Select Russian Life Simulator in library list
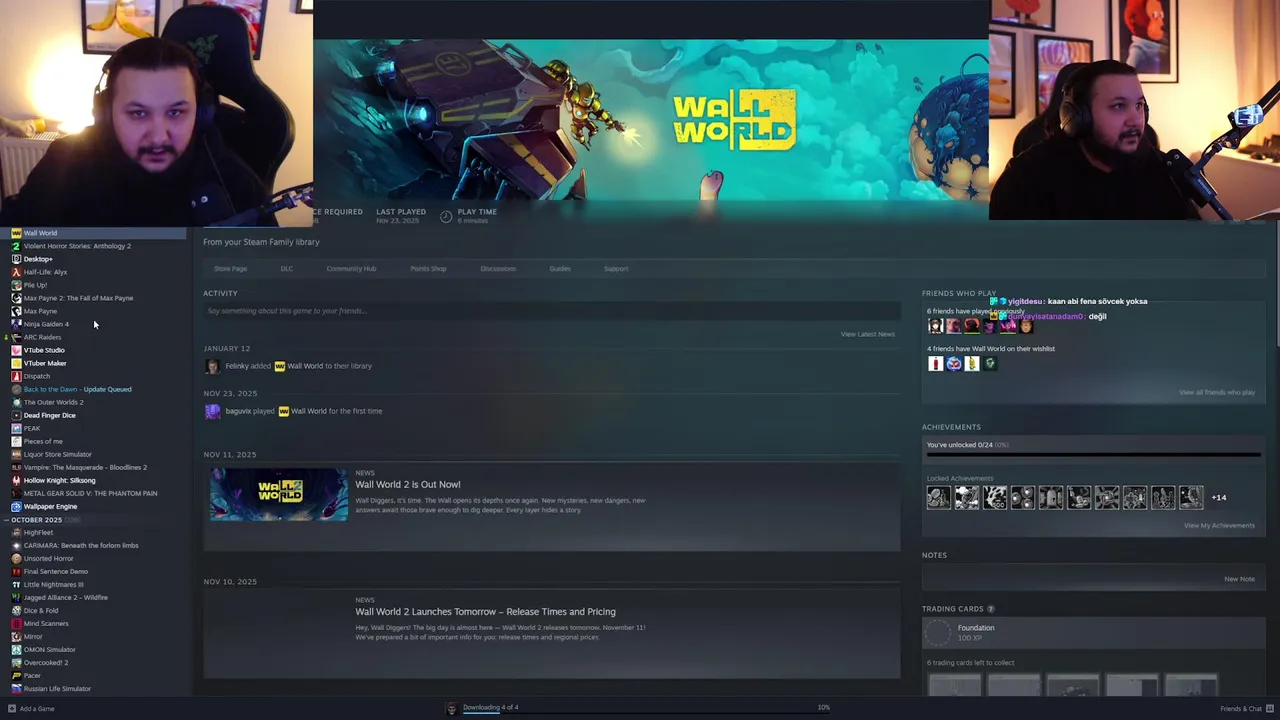1280x720 pixels. [x=57, y=688]
